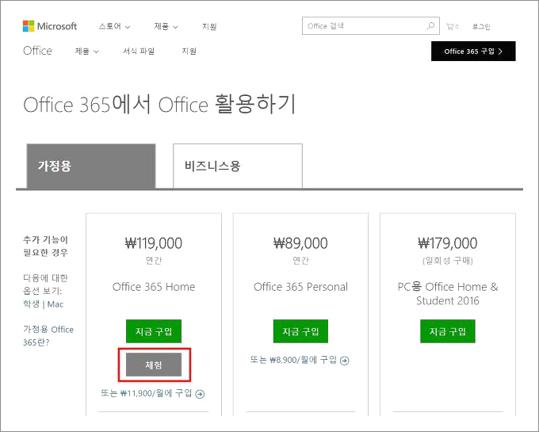Viewport: 539px width, 432px height.
Task: Click the ₩89,000 price text
Action: tap(300, 243)
